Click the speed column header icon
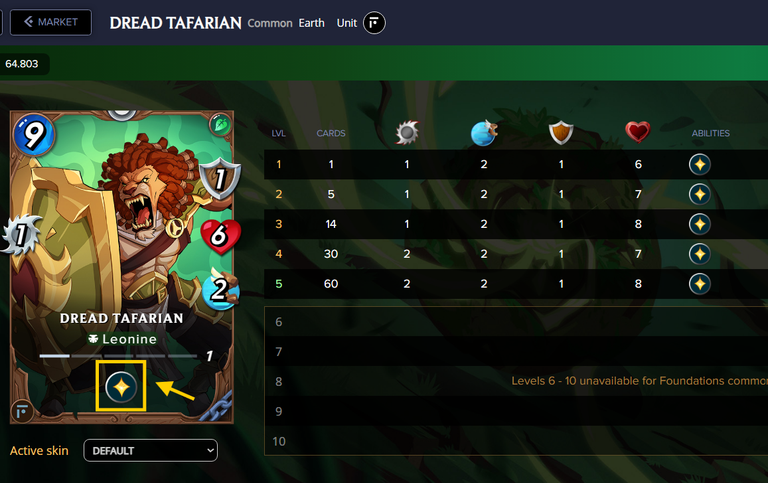This screenshot has width=768, height=483. click(x=484, y=133)
